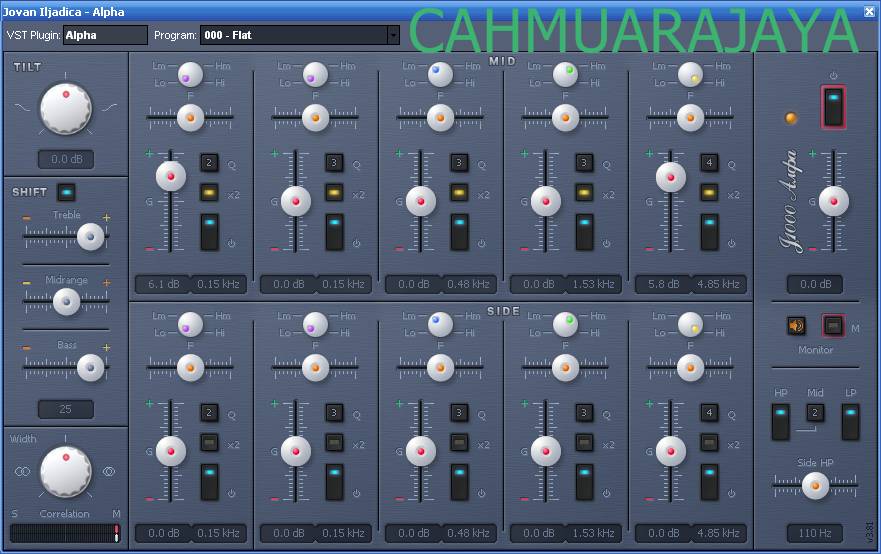Click Side band 1 filter type selector knob

coord(190,324)
